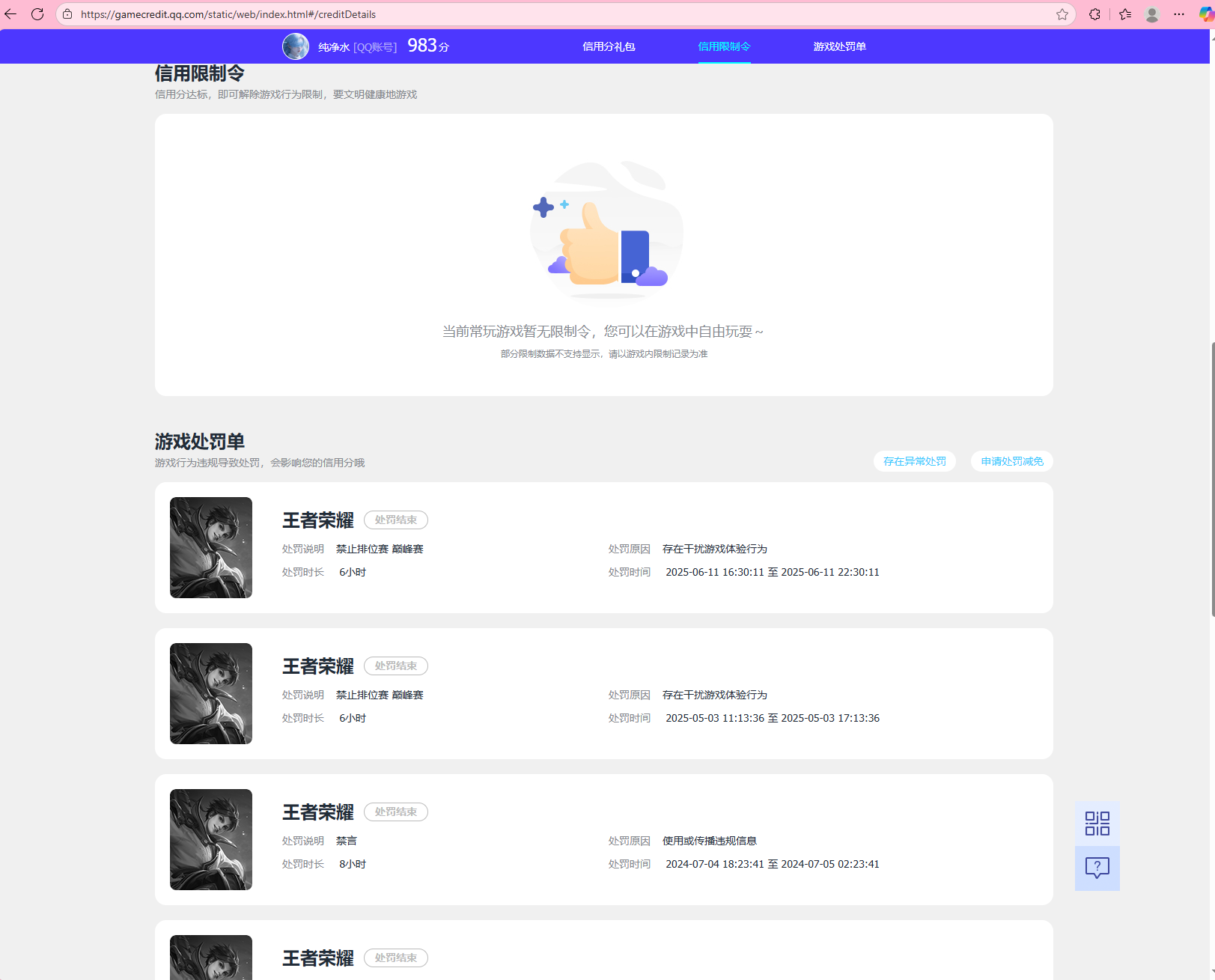The image size is (1215, 980).
Task: Click the 存在异常处罚 button
Action: click(914, 461)
